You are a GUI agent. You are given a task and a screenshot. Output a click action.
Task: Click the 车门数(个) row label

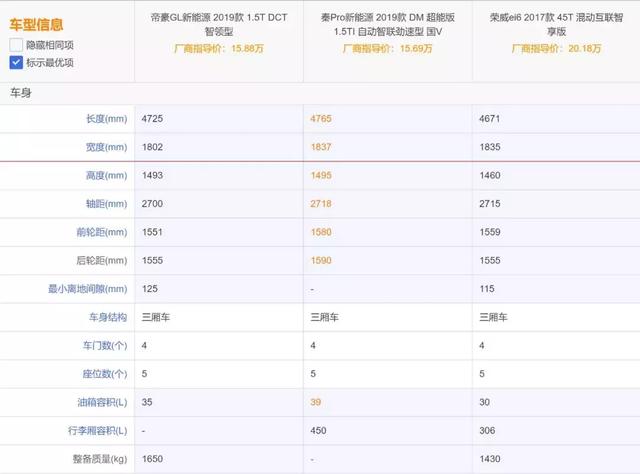pyautogui.click(x=105, y=346)
